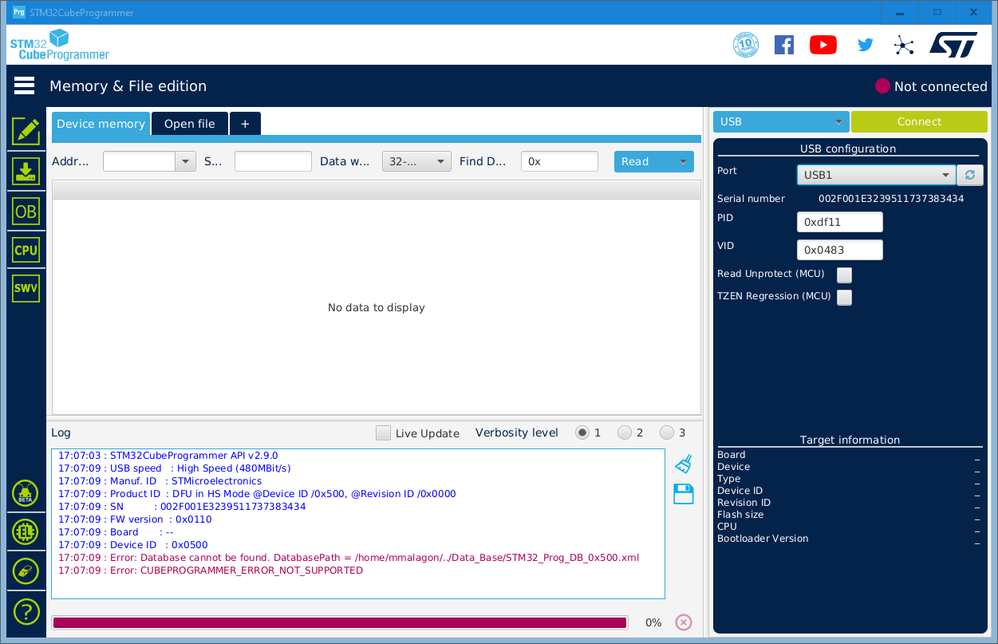
Task: Click the Database cannot be found log line
Action: (349, 557)
